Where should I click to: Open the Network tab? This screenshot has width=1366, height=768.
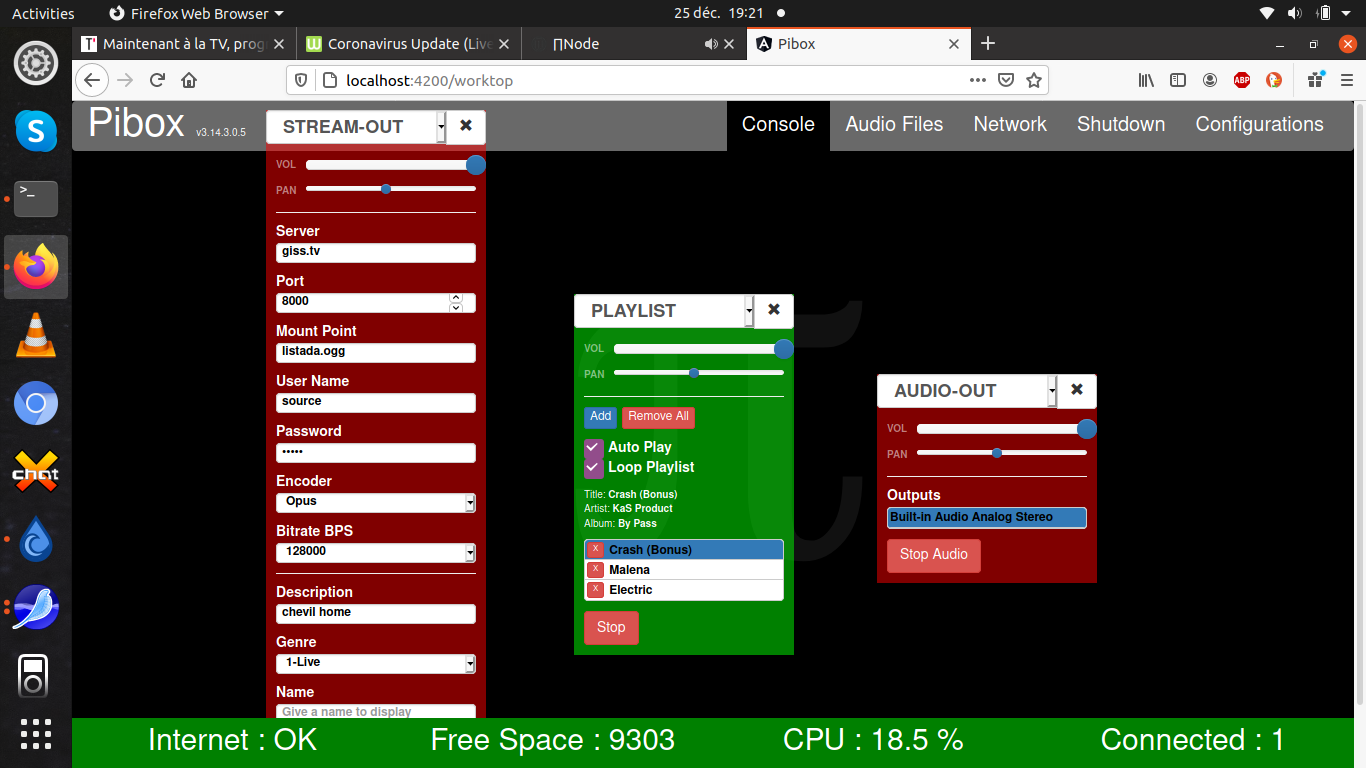coord(1010,125)
